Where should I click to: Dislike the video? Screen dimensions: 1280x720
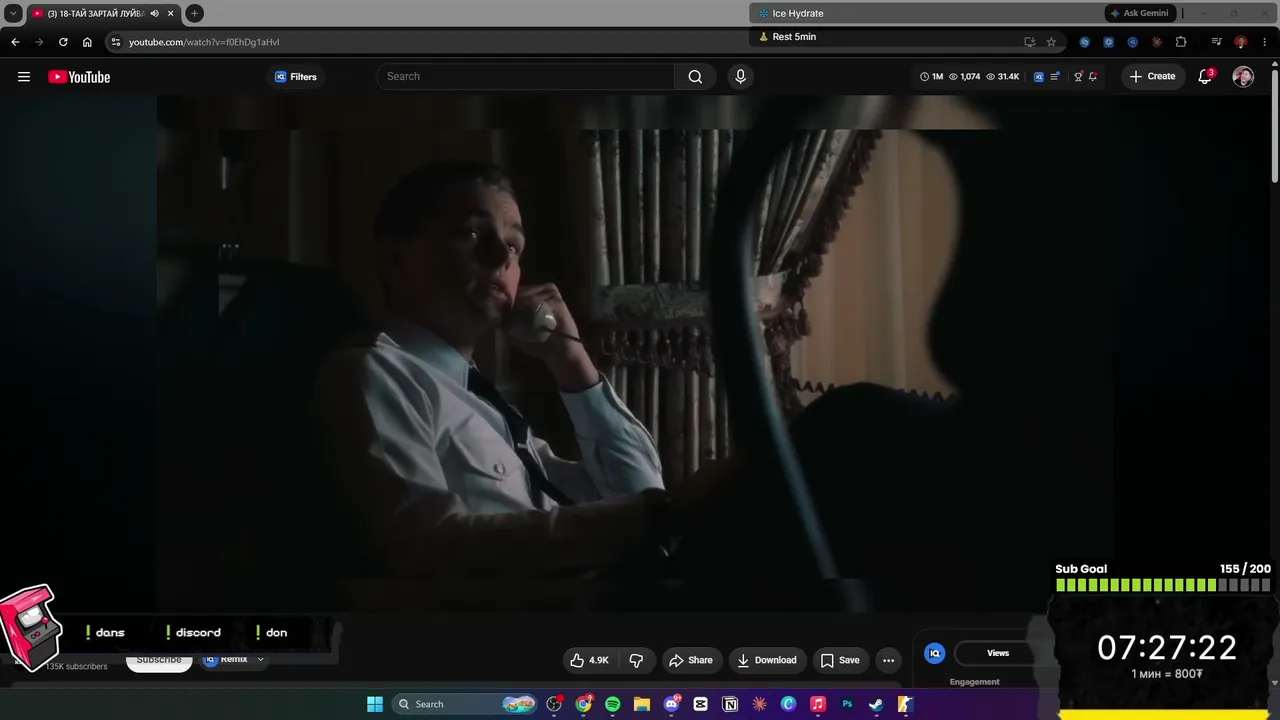[636, 660]
